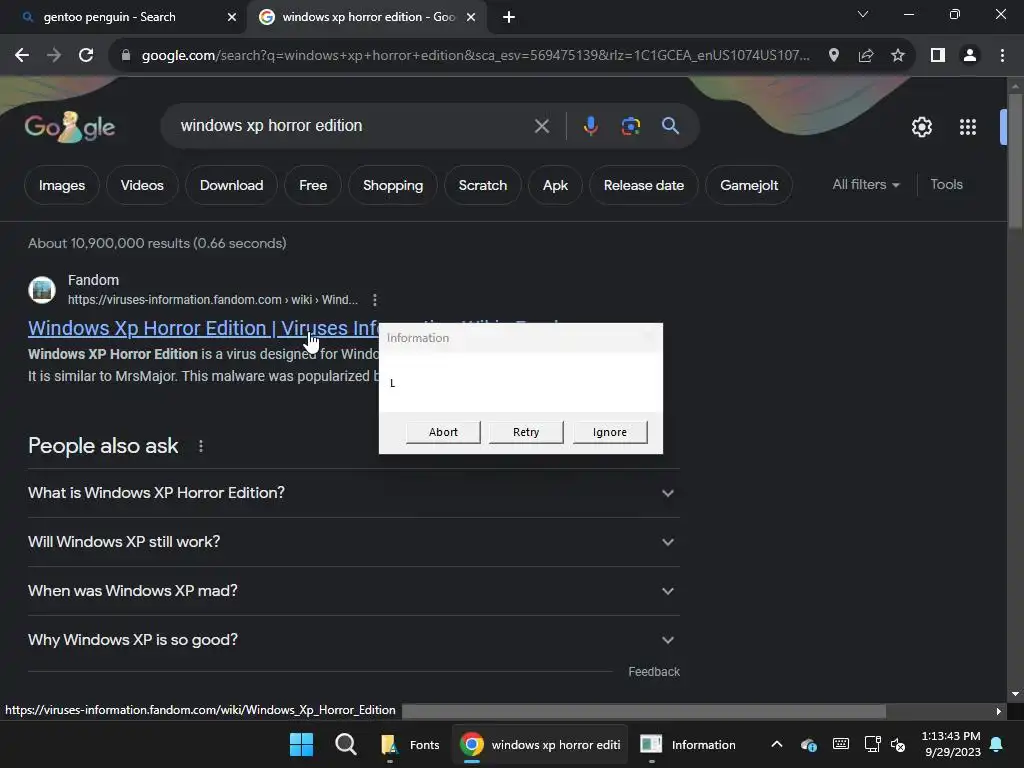The image size is (1024, 768).
Task: Filter results by Images
Action: (62, 185)
